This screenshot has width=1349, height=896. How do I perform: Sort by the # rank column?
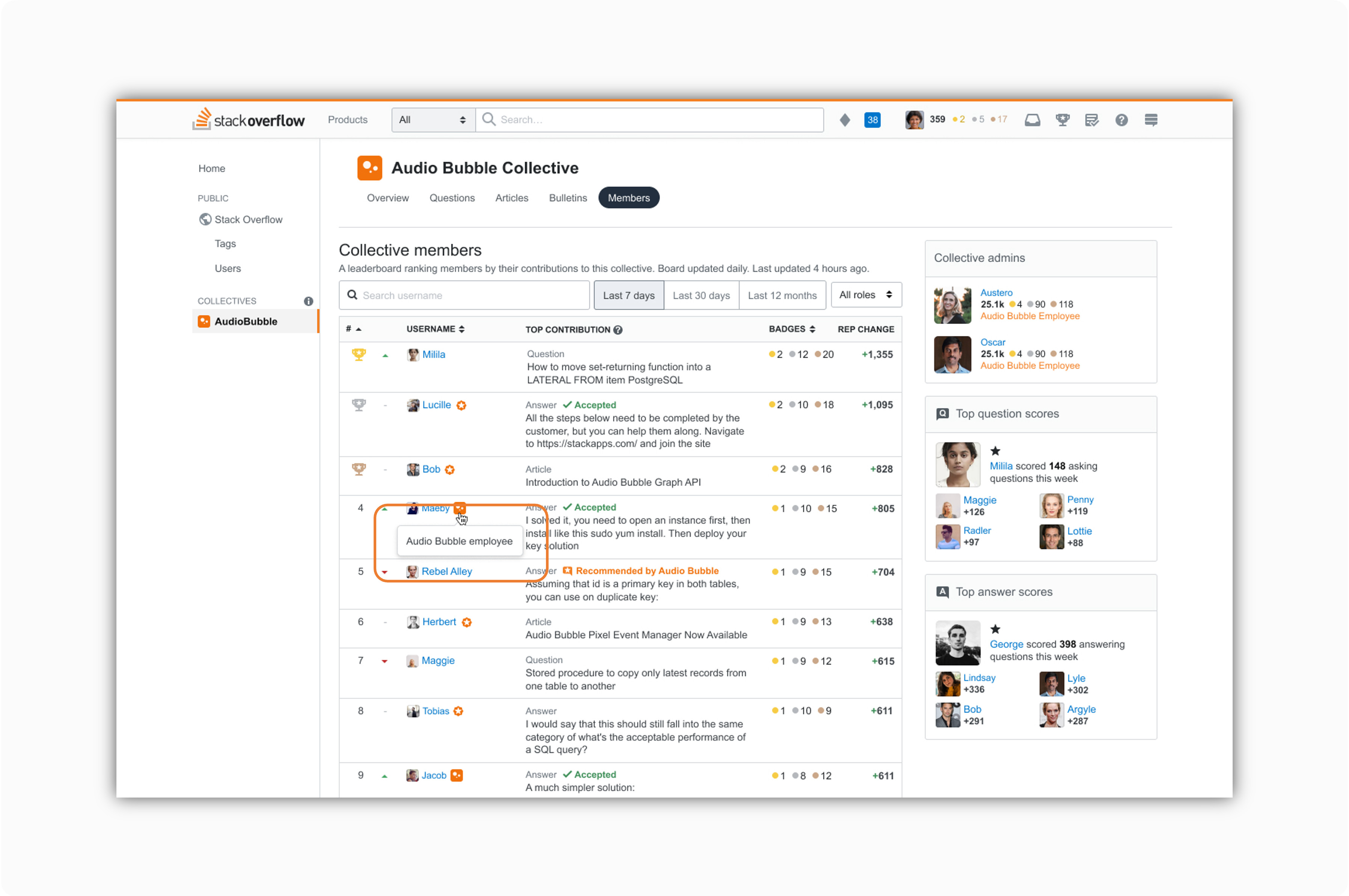(x=353, y=329)
